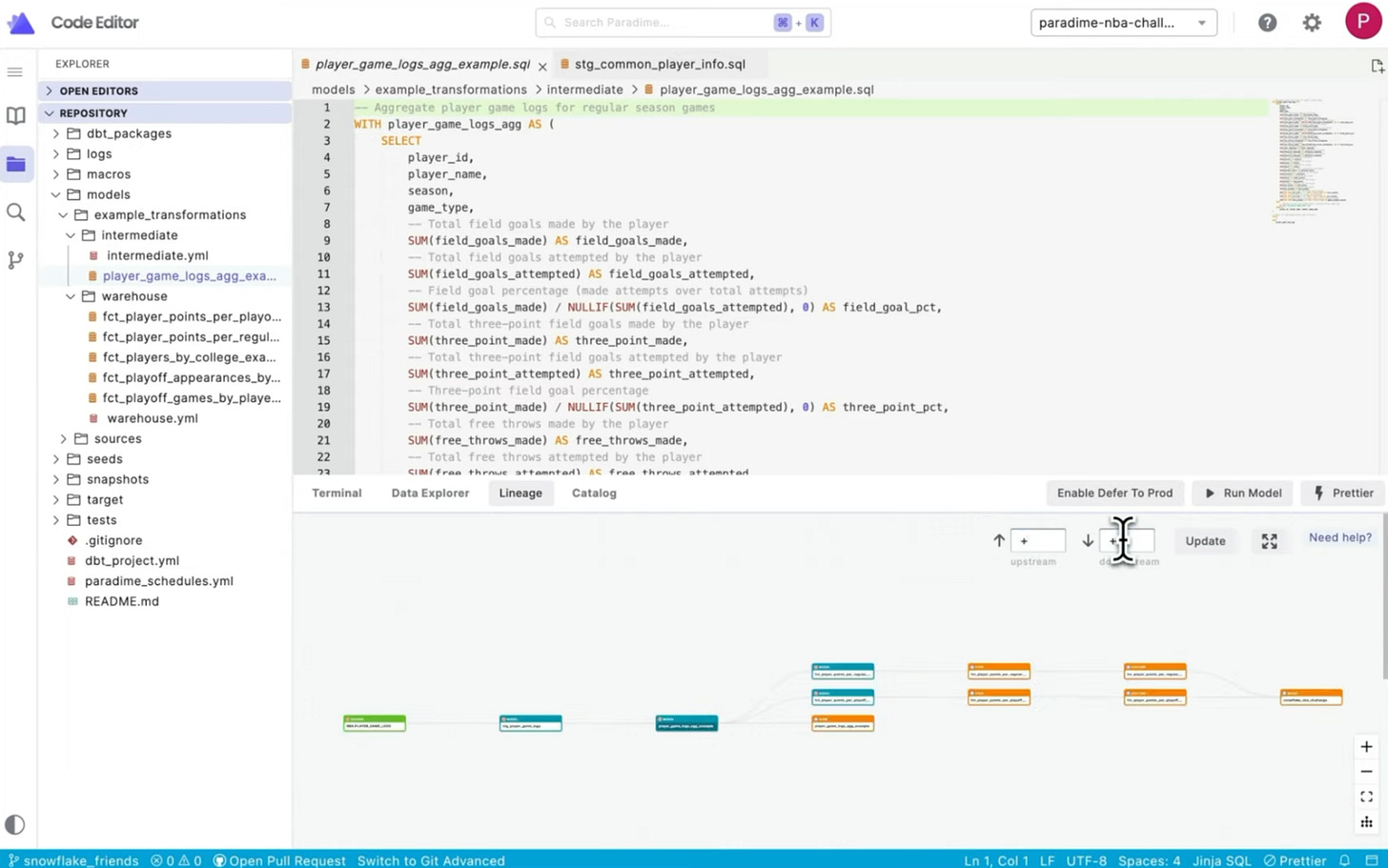Open README.md file

coord(121,601)
